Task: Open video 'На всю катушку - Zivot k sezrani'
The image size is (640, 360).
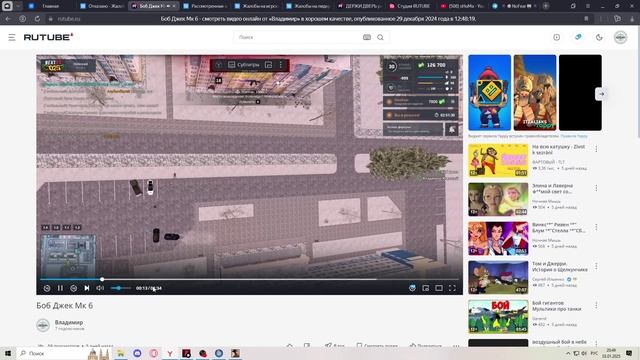Action: pyautogui.click(x=558, y=149)
